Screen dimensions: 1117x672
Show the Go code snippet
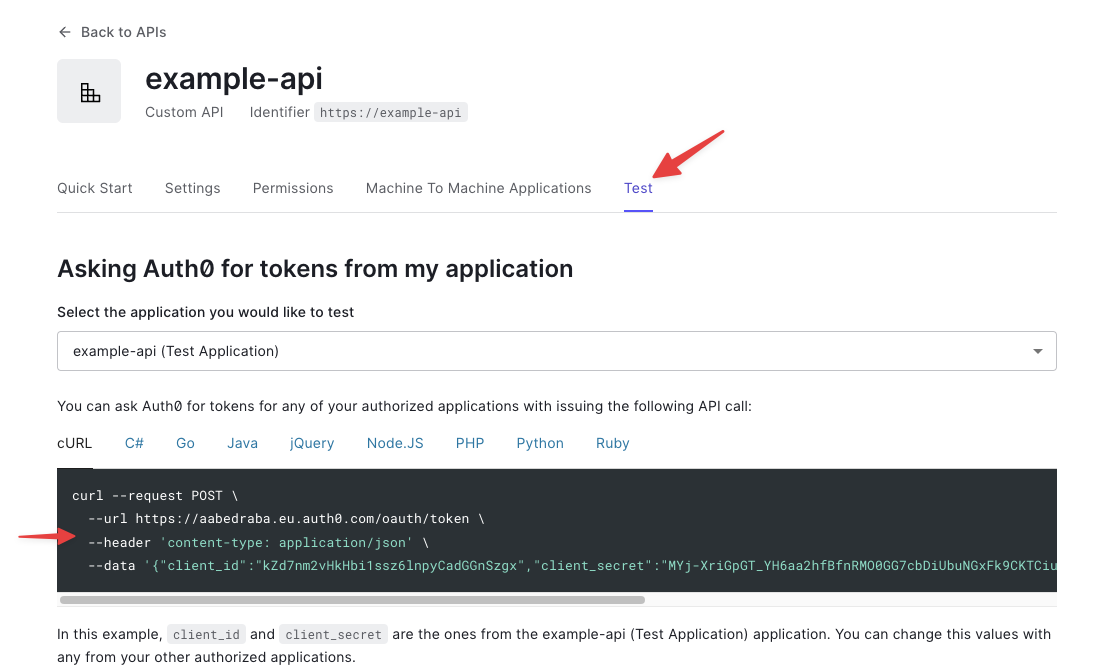[185, 443]
